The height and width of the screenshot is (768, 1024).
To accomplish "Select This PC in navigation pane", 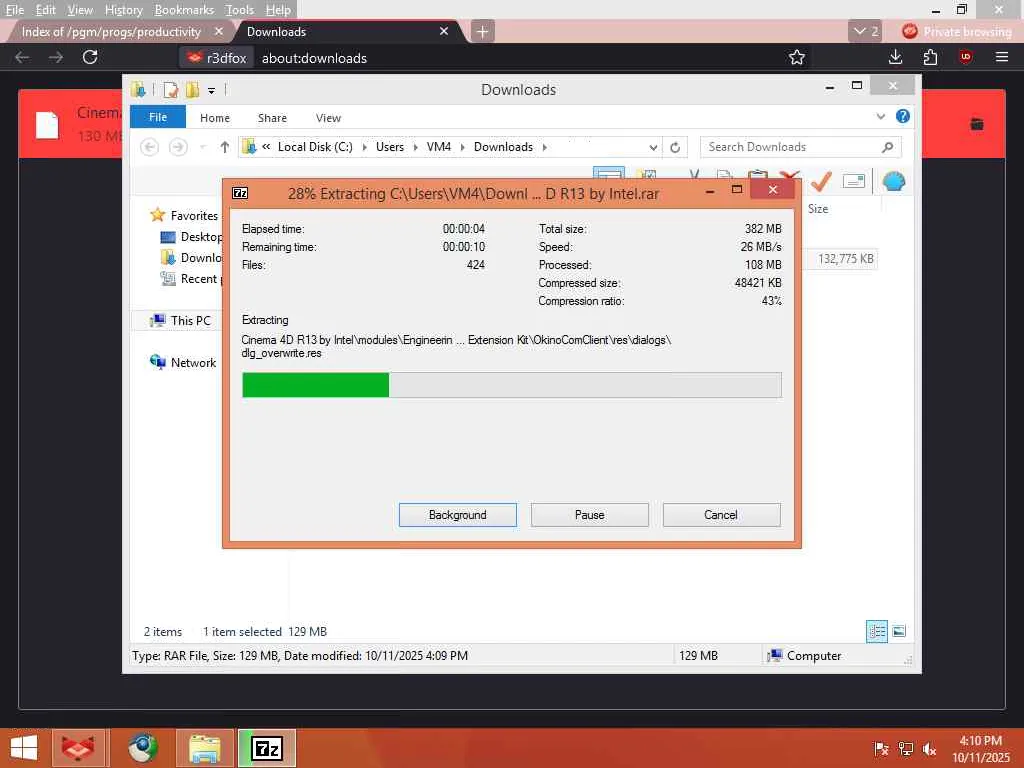I will (190, 320).
